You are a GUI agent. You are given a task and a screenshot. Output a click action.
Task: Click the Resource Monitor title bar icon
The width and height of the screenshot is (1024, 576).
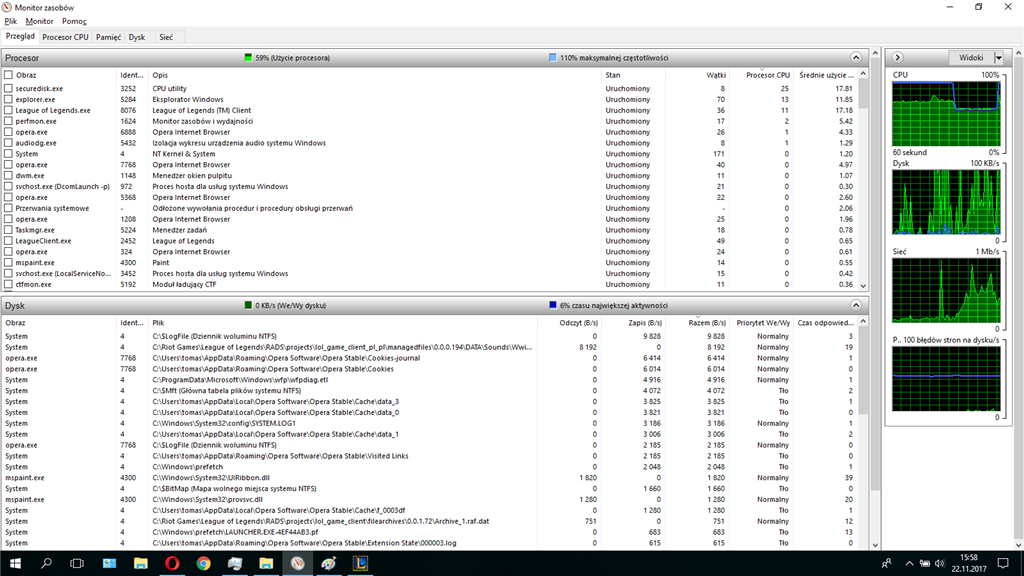pos(7,7)
